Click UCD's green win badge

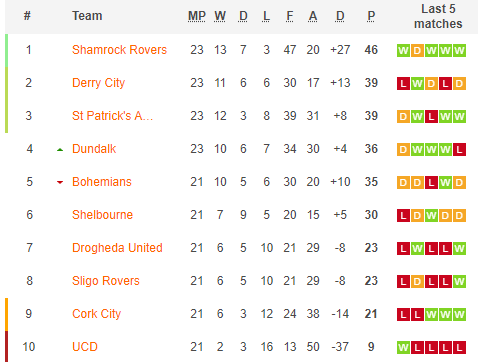click(x=403, y=348)
